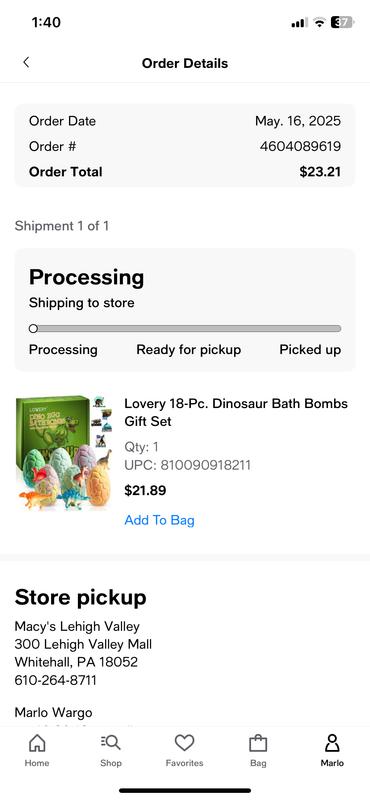Screen dimensions: 370x800
Task: Tap the order progress bar marker
Action: coord(33,329)
